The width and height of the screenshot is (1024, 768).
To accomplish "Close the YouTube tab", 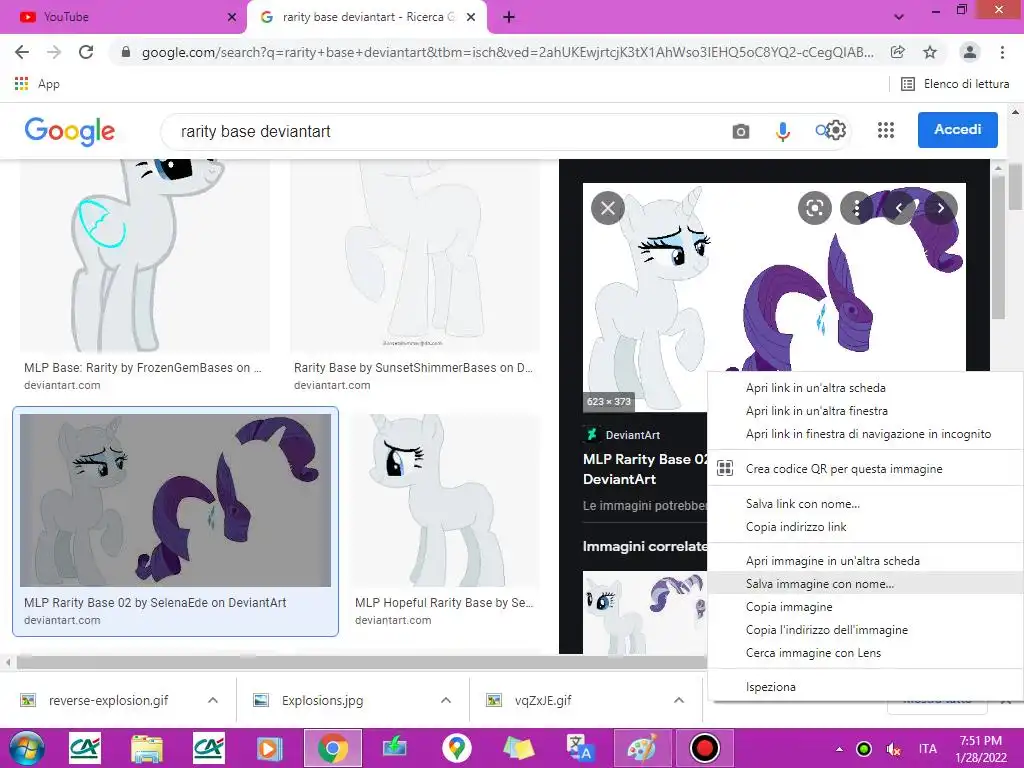I will tap(231, 17).
